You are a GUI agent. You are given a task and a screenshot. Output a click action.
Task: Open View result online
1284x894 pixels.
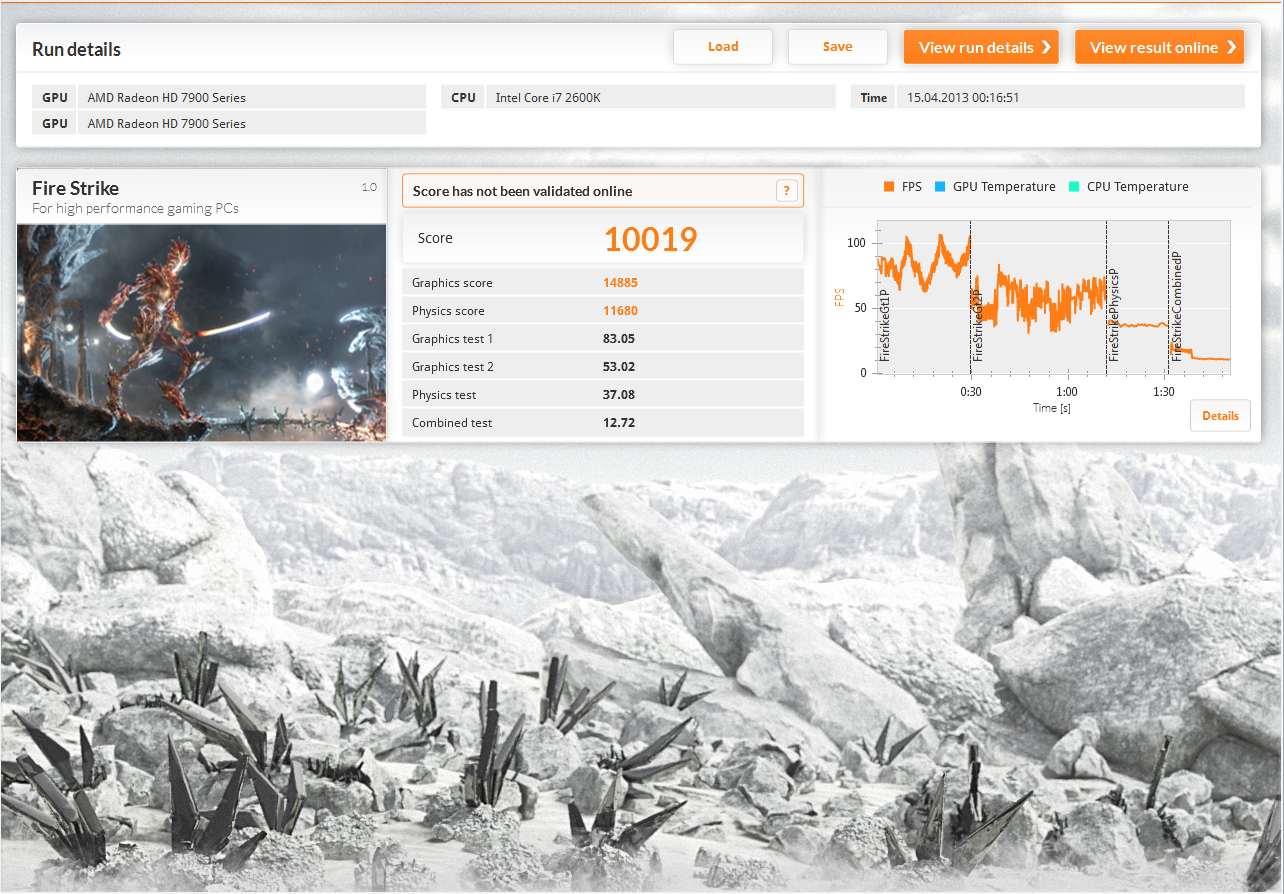pos(1159,47)
